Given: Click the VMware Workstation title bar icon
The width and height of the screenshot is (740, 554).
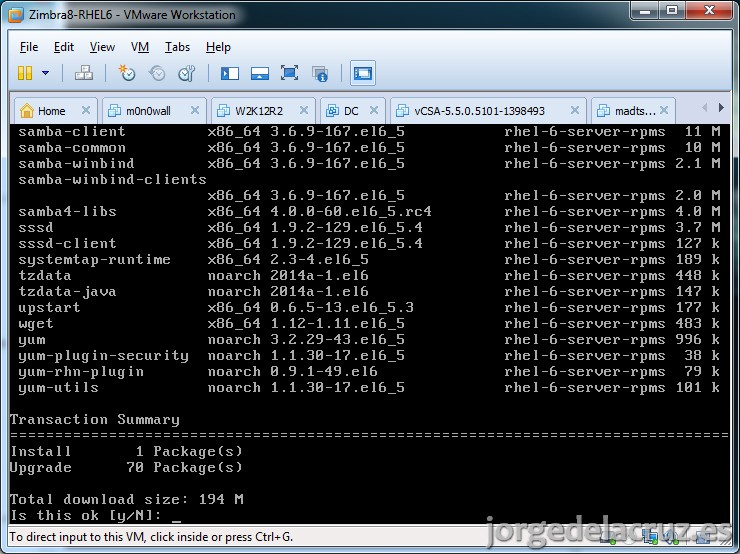Looking at the screenshot, I should click(x=15, y=15).
